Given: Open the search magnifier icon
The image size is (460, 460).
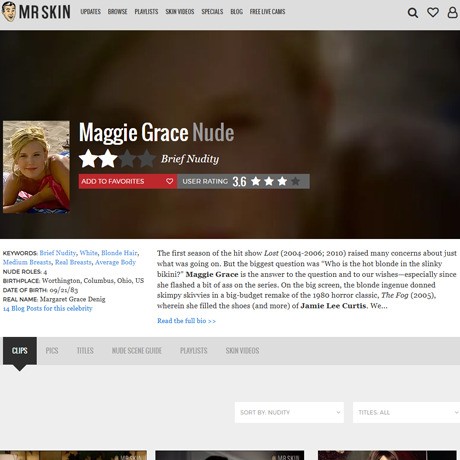Looking at the screenshot, I should [x=413, y=13].
